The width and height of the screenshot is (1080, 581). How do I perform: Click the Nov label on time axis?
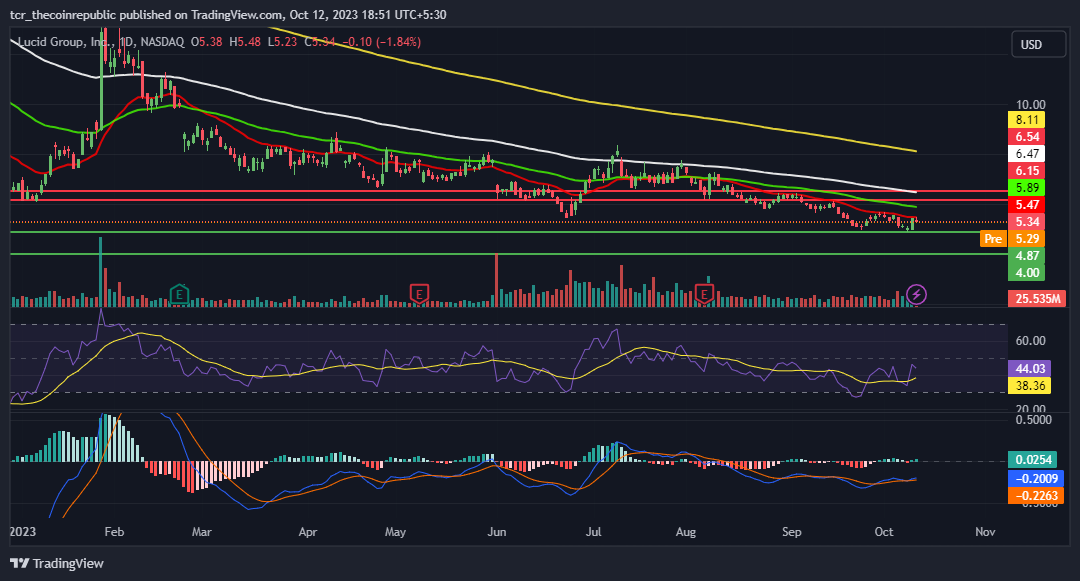pos(986,531)
